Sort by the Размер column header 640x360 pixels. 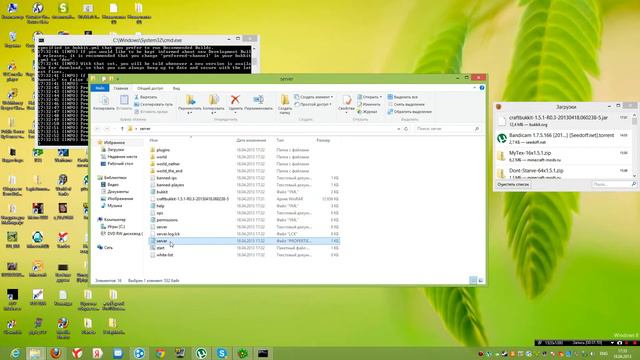(x=323, y=140)
